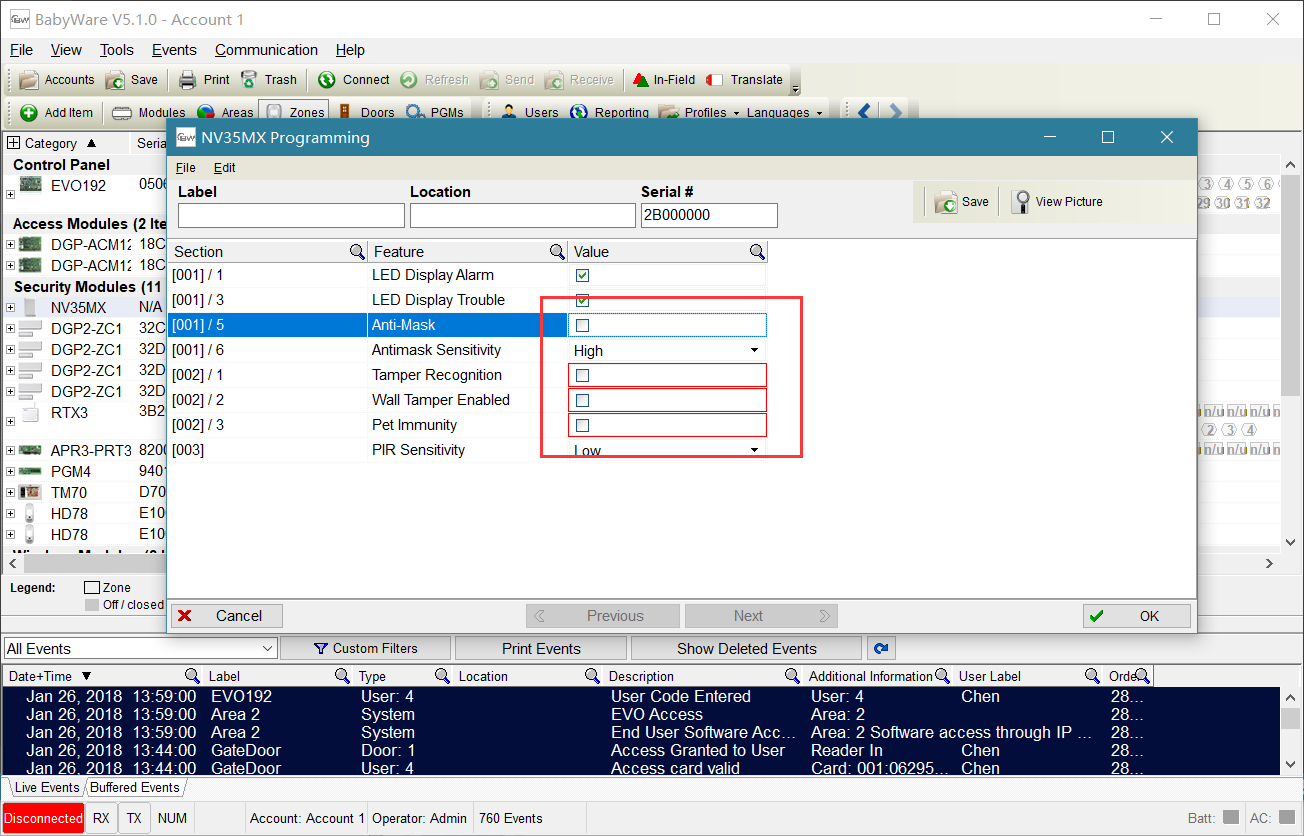Select the Zones toolbar button
Screen dimensions: 1304x836
(x=295, y=113)
